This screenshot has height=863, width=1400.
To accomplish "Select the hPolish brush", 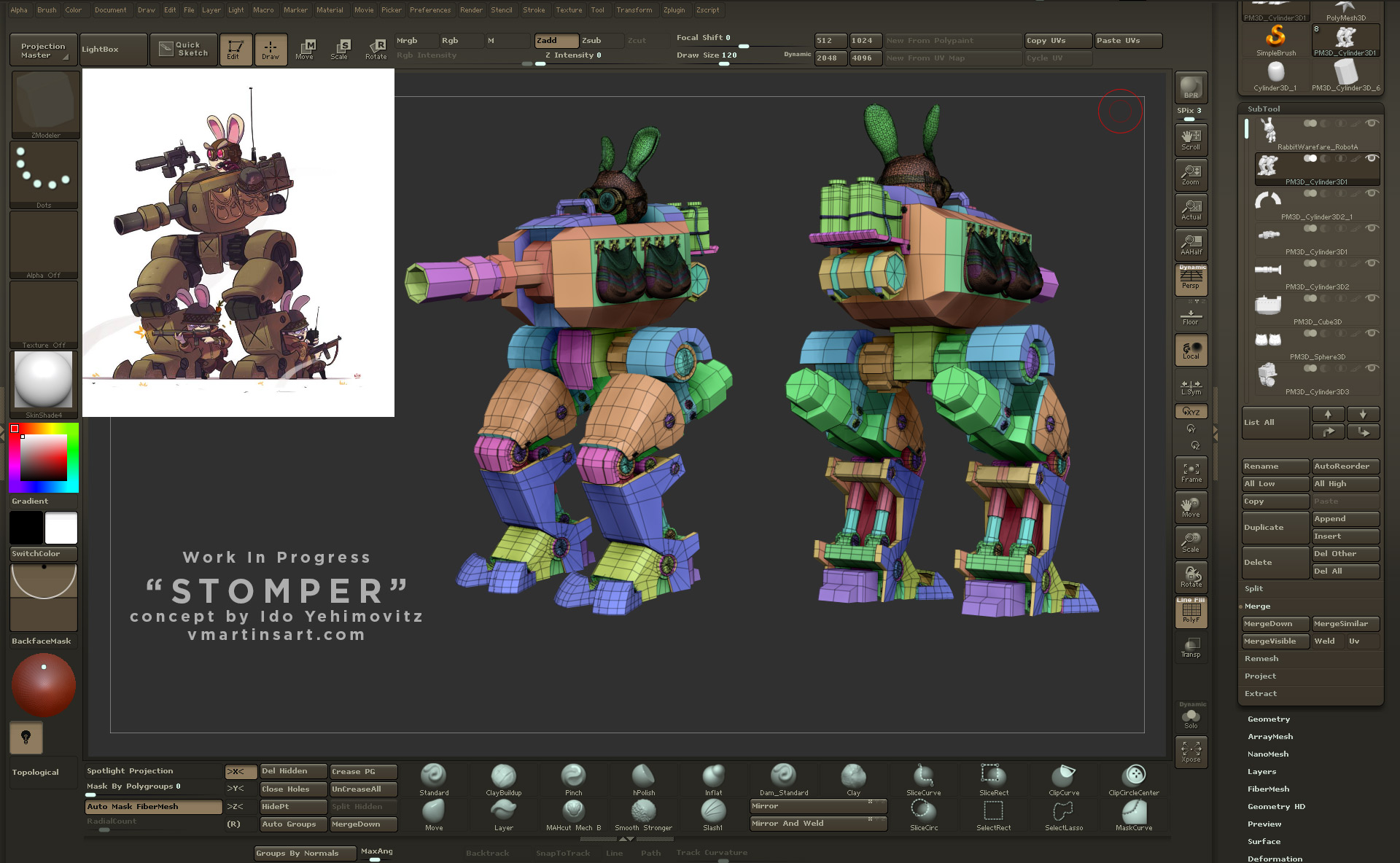I will (x=643, y=779).
